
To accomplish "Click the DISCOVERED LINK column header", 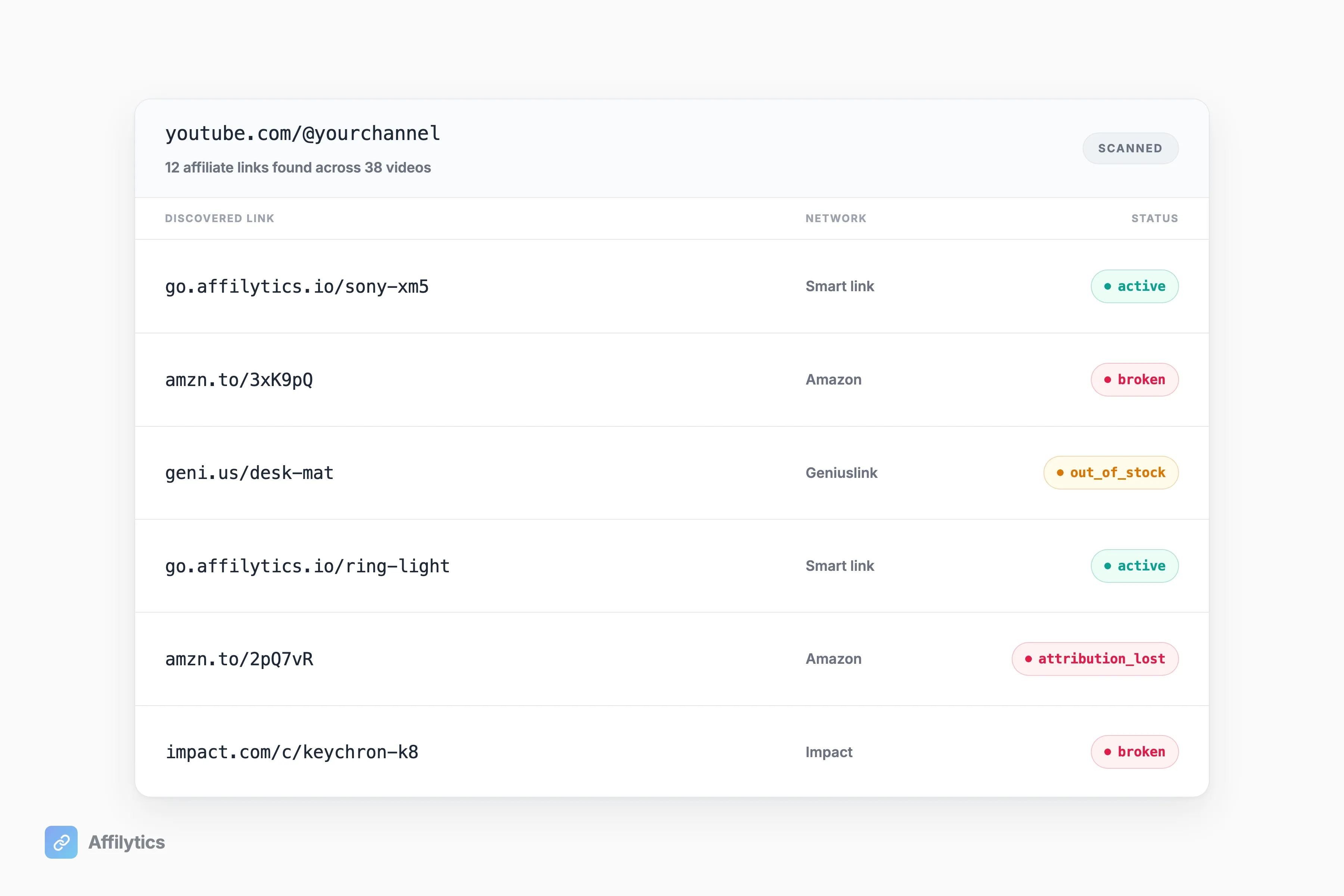I will click(x=220, y=218).
